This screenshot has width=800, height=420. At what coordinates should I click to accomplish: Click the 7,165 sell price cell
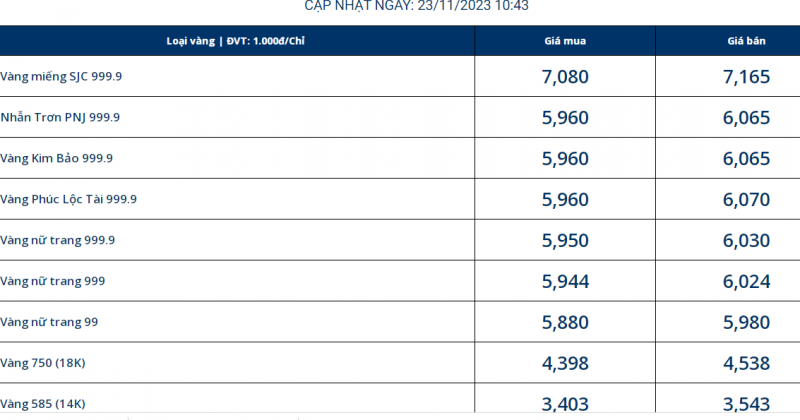(x=746, y=76)
